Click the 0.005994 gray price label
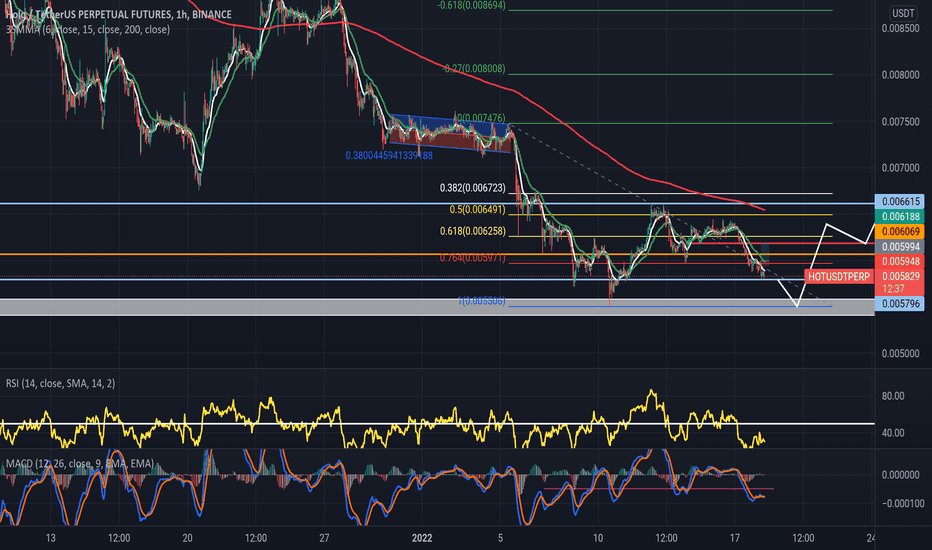This screenshot has height=550, width=932. 899,246
